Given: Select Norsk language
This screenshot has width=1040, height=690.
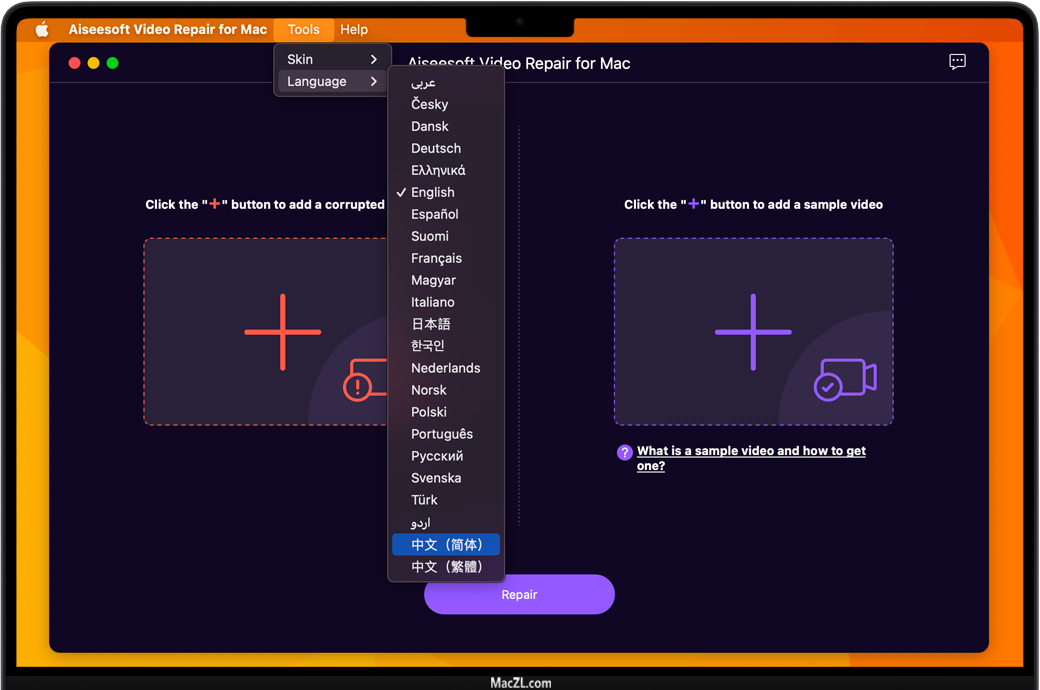Looking at the screenshot, I should point(446,390).
